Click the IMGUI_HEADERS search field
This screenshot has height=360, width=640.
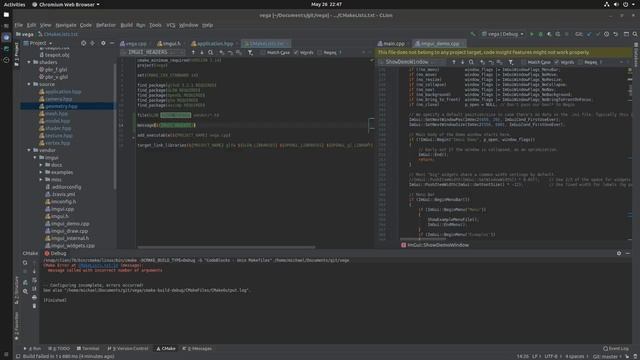[x=153, y=53]
